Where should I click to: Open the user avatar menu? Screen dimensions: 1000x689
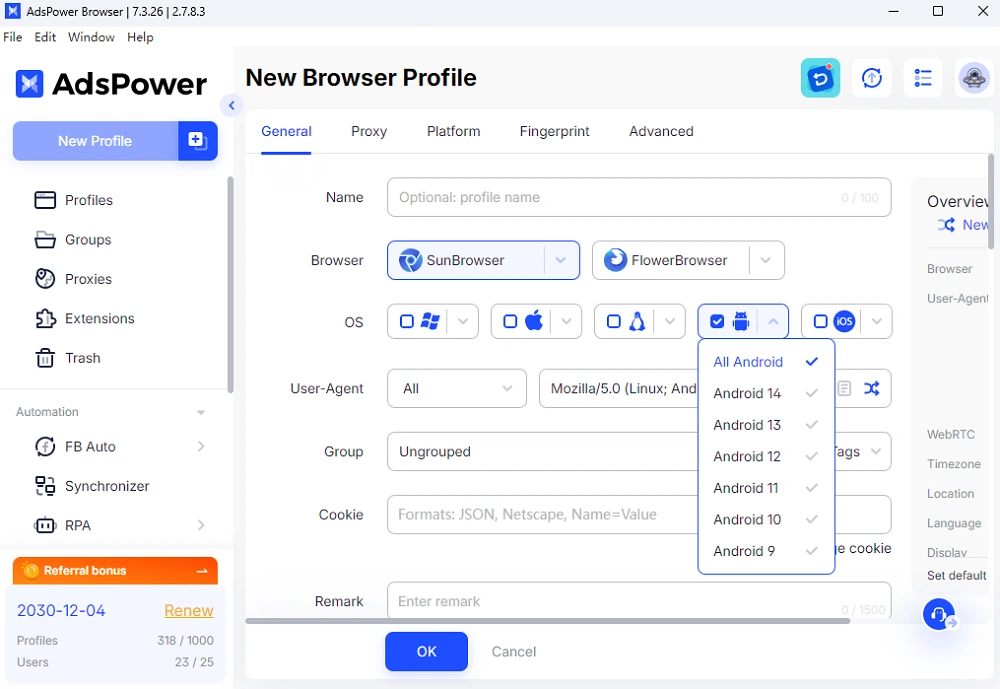pos(974,78)
